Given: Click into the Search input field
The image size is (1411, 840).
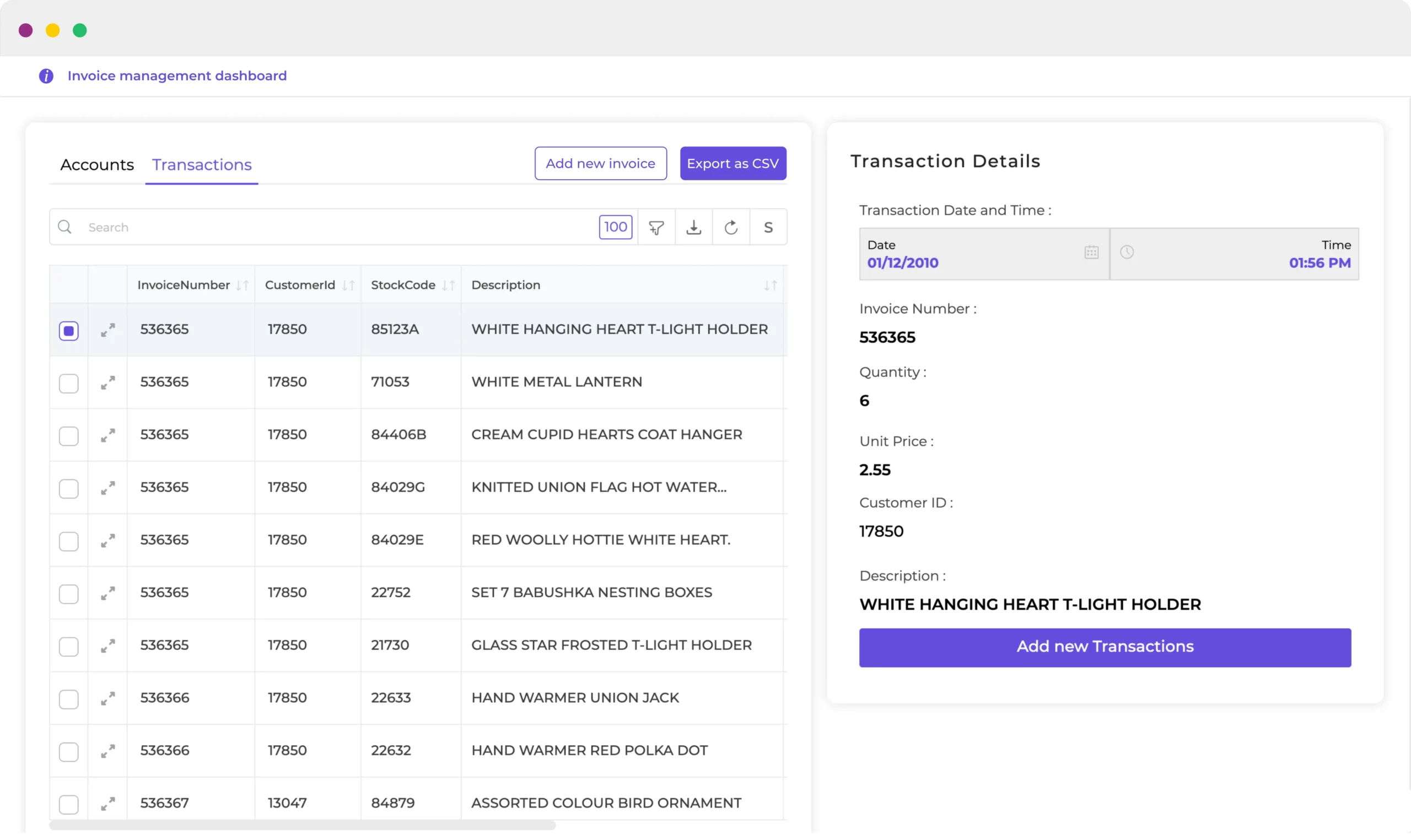Looking at the screenshot, I should point(227,227).
